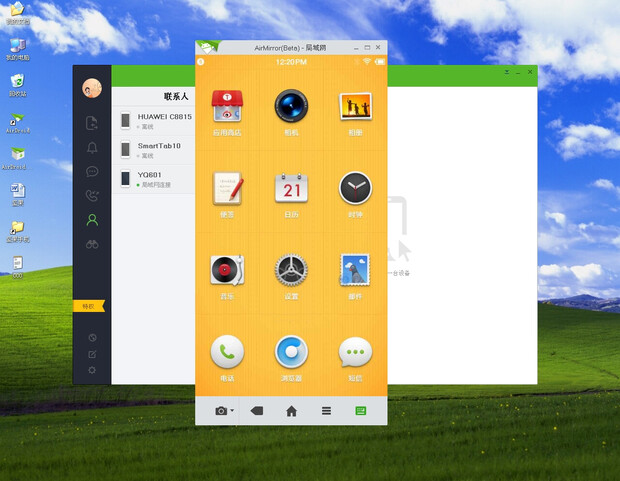
Task: Click the AirMirror Back navigation button
Action: [257, 411]
